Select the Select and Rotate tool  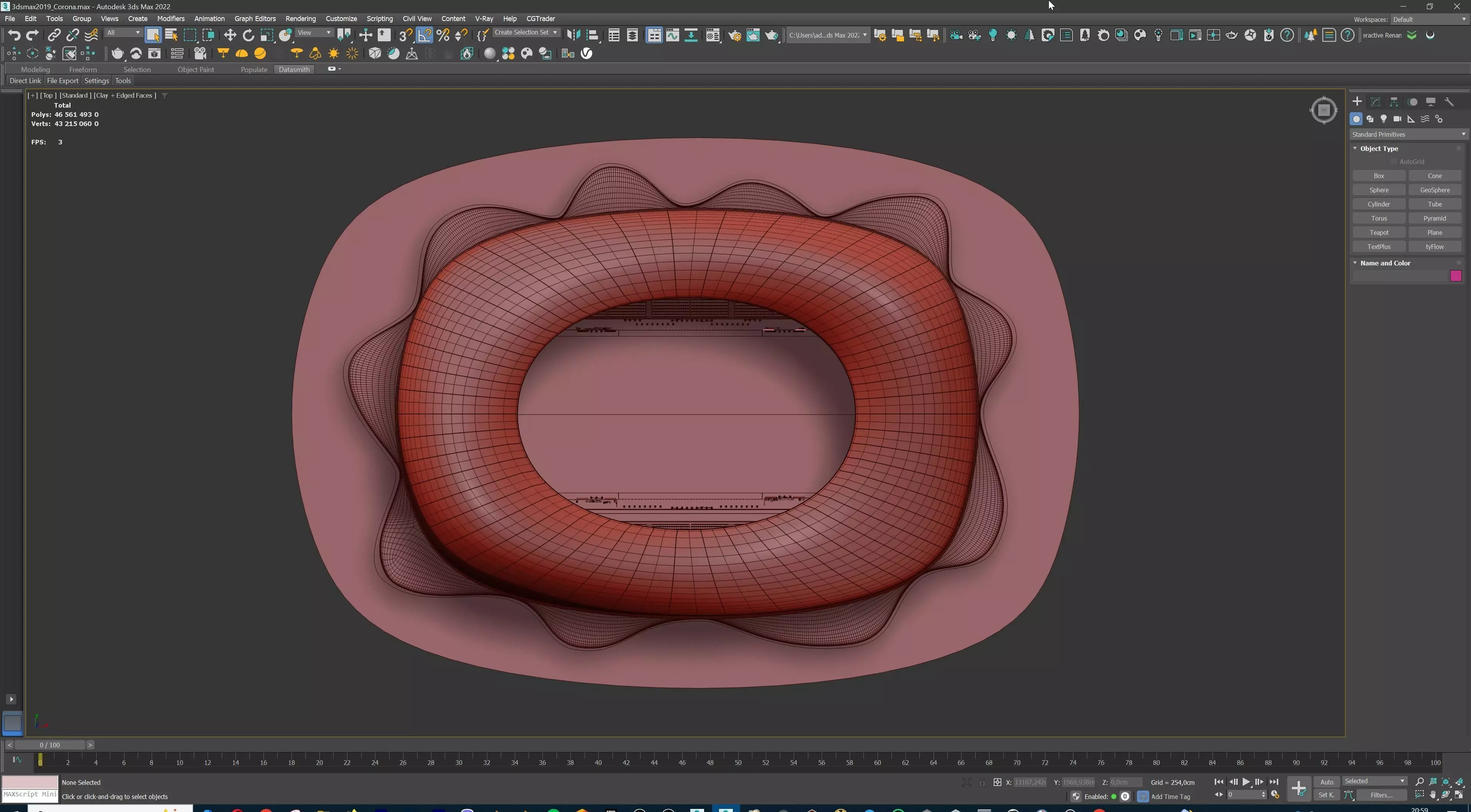pos(248,35)
